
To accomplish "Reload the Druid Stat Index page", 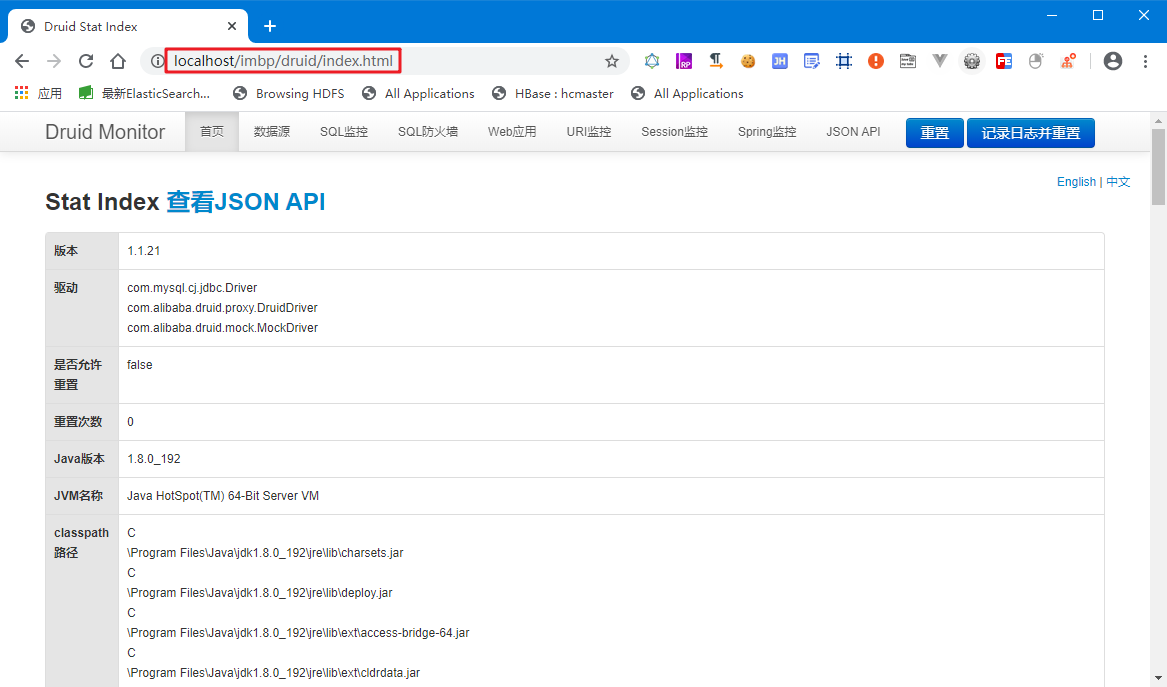I will [x=86, y=61].
